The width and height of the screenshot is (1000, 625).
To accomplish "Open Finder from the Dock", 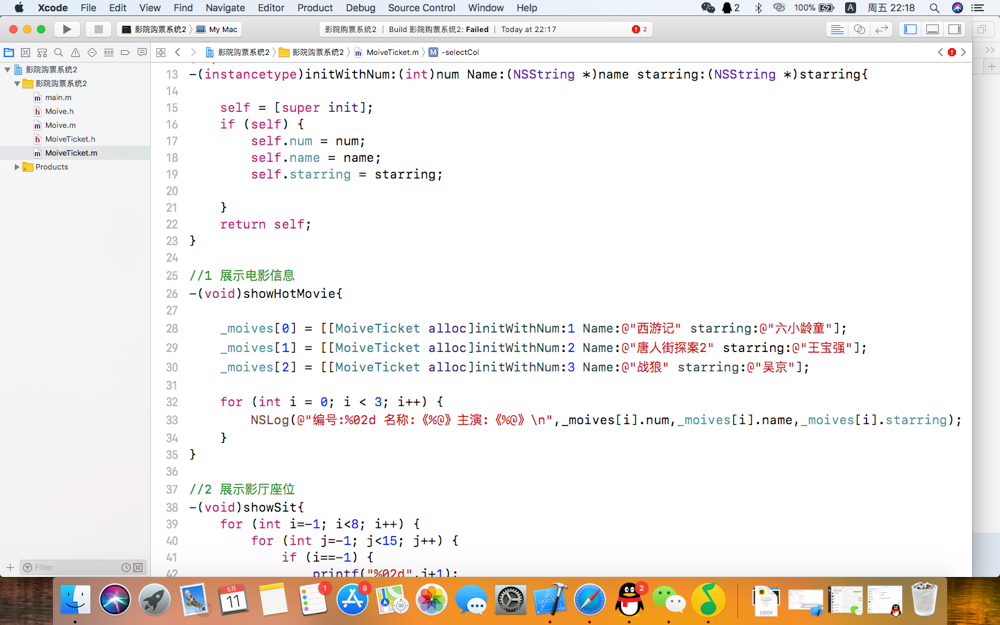I will (75, 600).
